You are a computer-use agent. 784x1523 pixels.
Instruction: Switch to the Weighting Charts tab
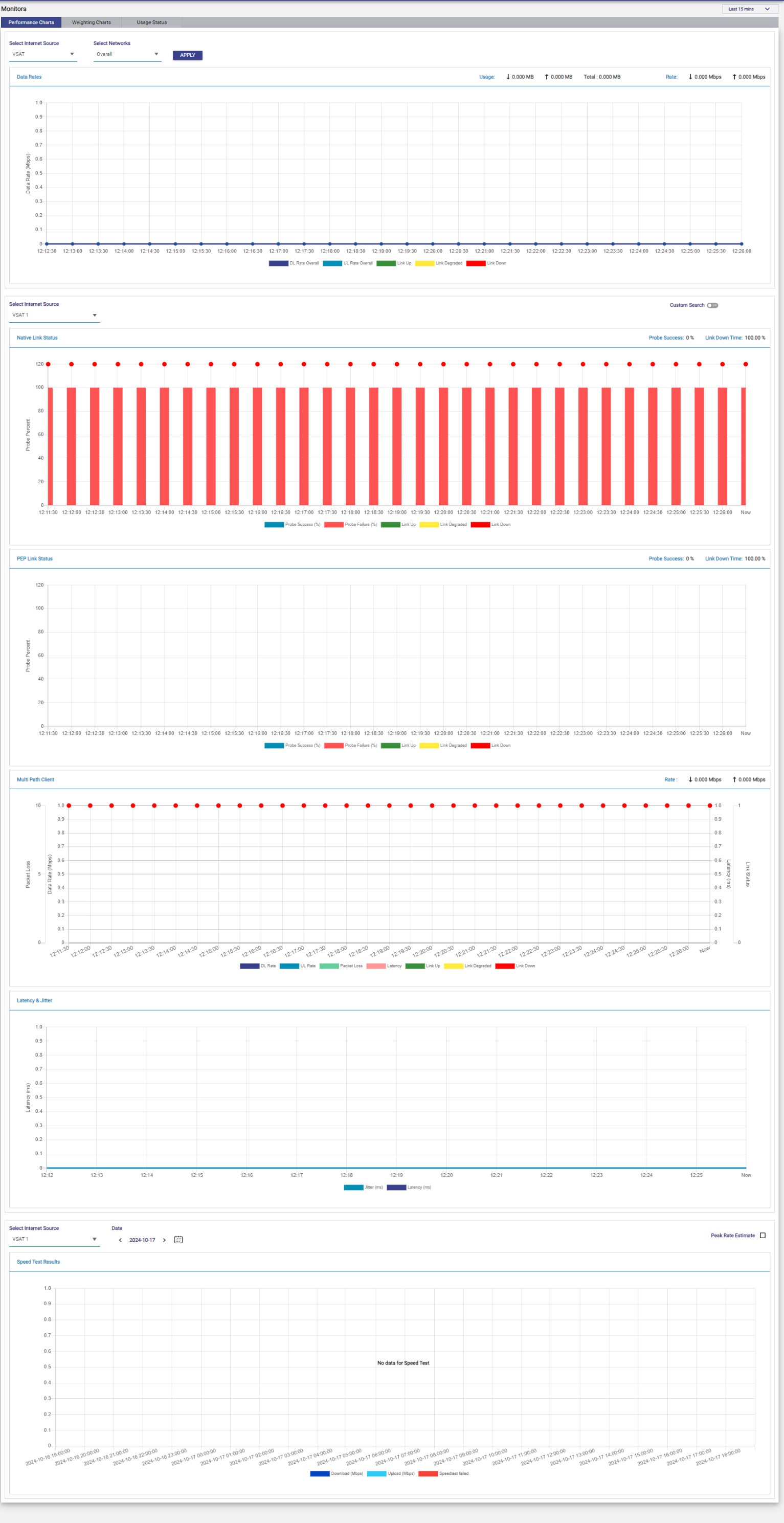(91, 23)
